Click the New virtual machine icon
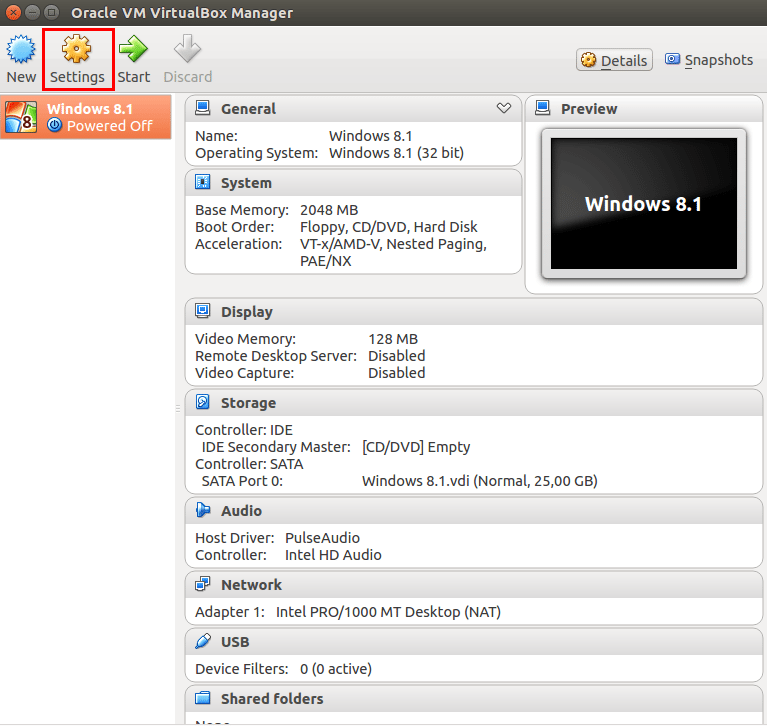 pos(21,49)
